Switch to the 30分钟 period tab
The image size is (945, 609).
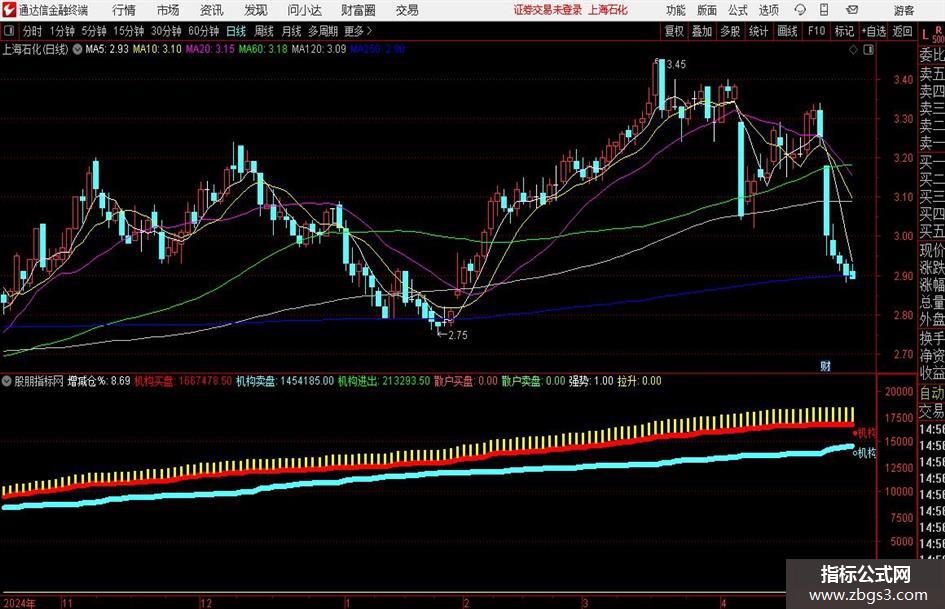tap(166, 31)
